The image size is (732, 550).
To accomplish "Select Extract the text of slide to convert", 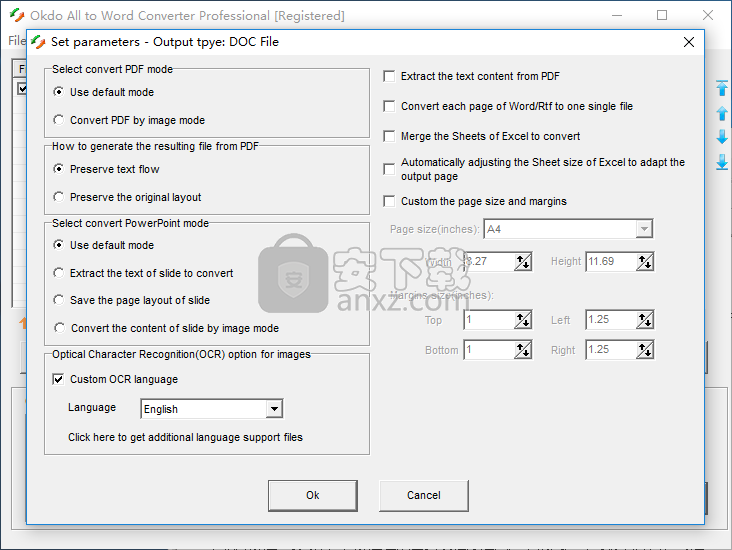I will point(58,273).
